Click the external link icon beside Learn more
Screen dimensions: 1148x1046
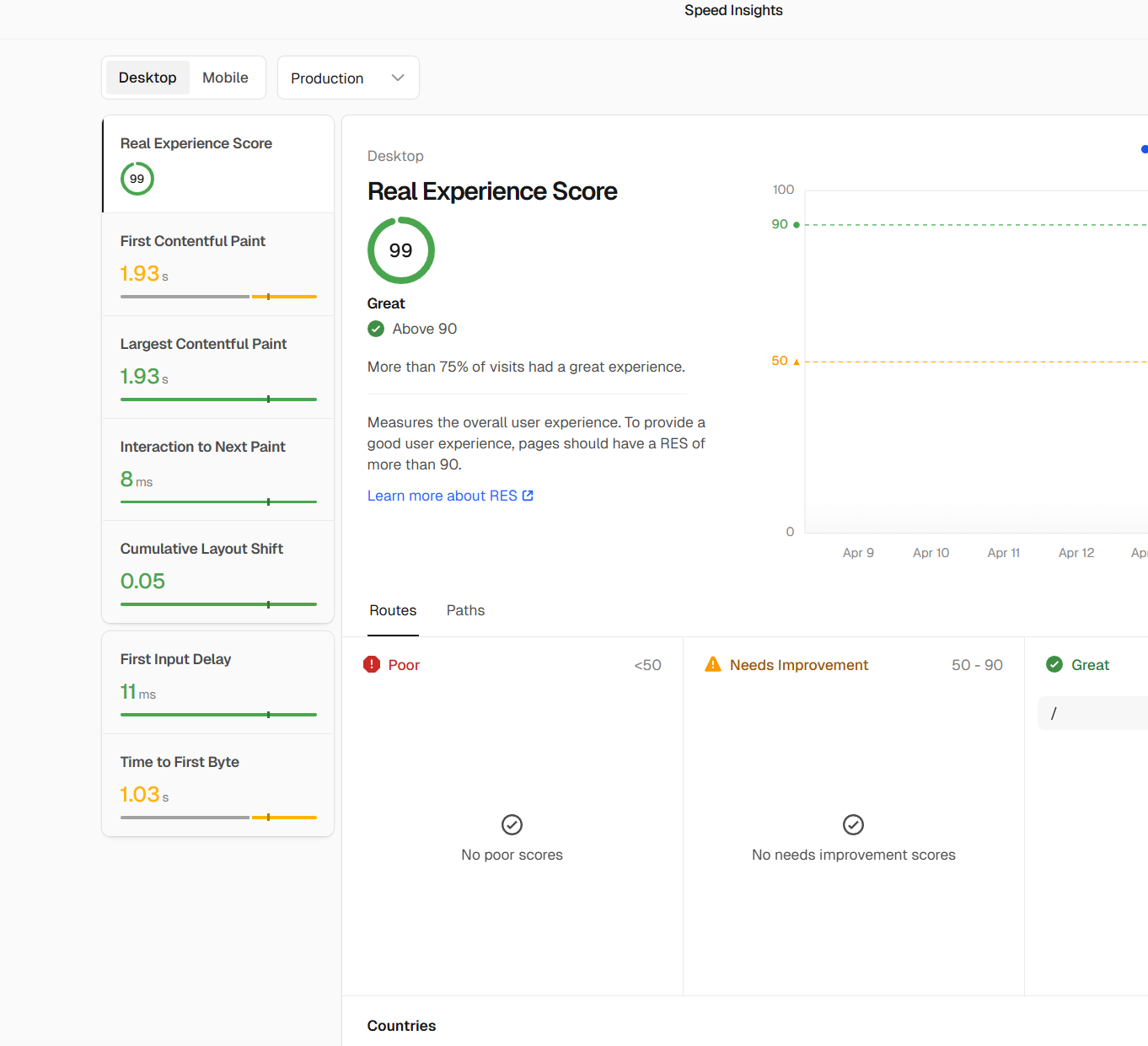point(528,496)
